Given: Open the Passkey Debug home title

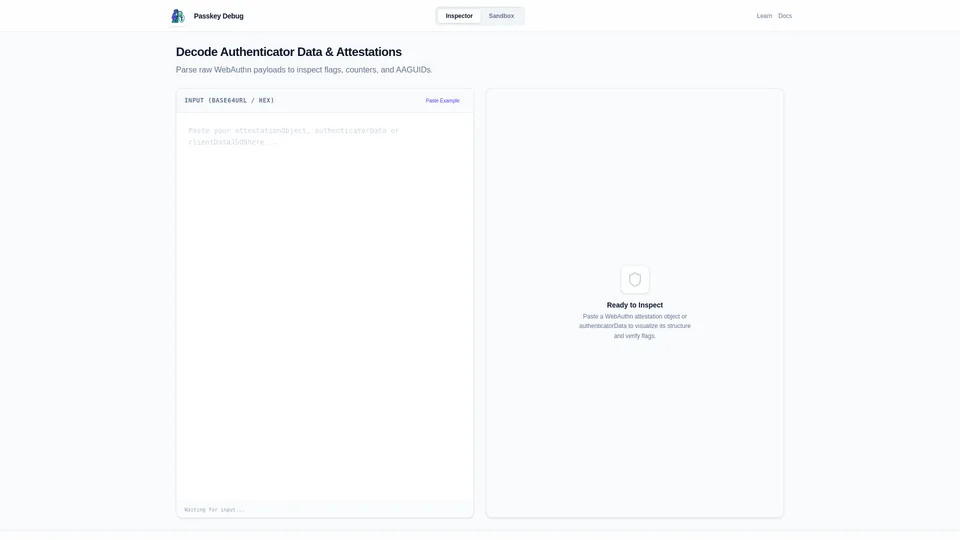Looking at the screenshot, I should tap(219, 16).
